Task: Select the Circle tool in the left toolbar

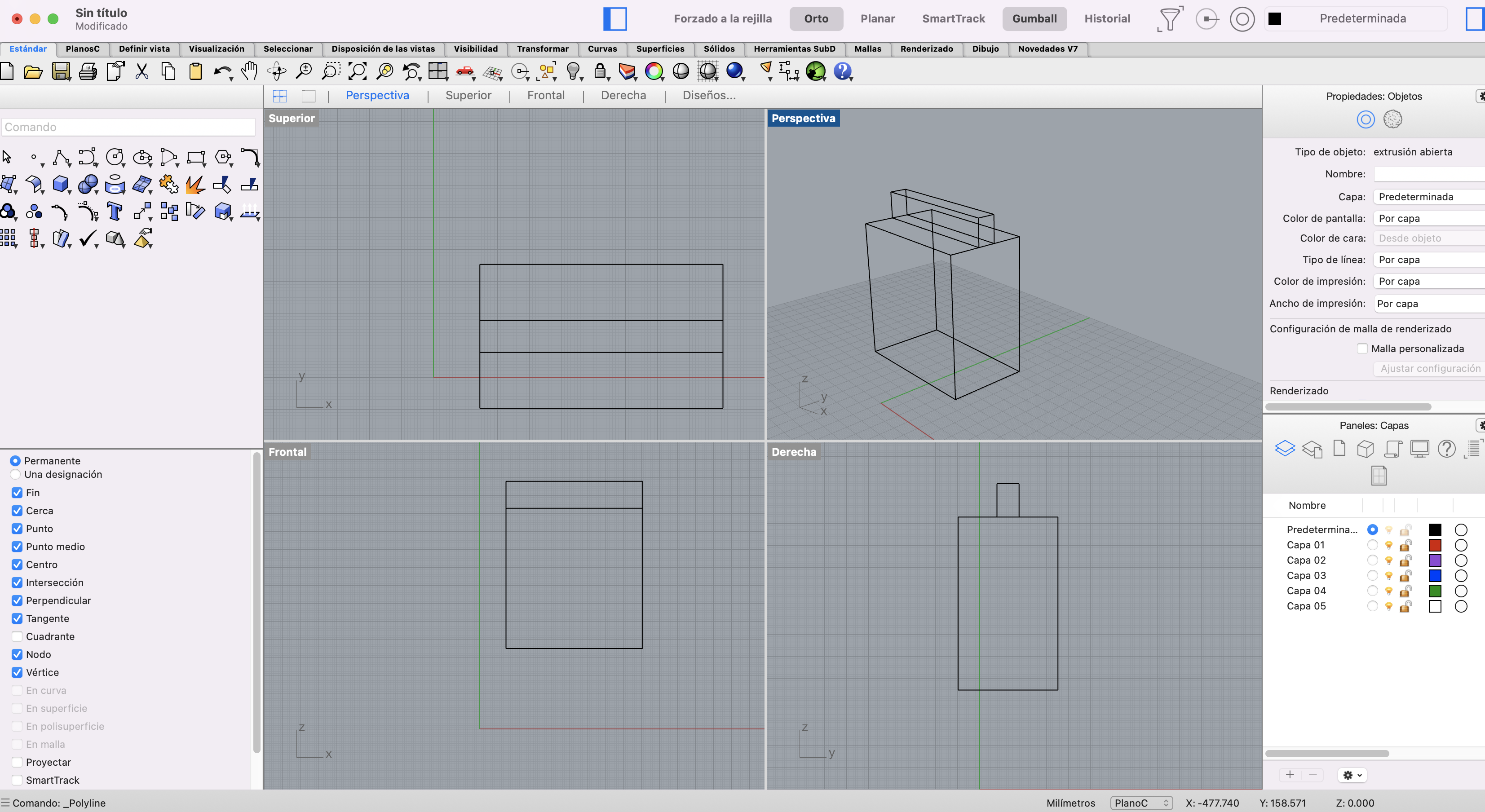Action: coord(115,157)
